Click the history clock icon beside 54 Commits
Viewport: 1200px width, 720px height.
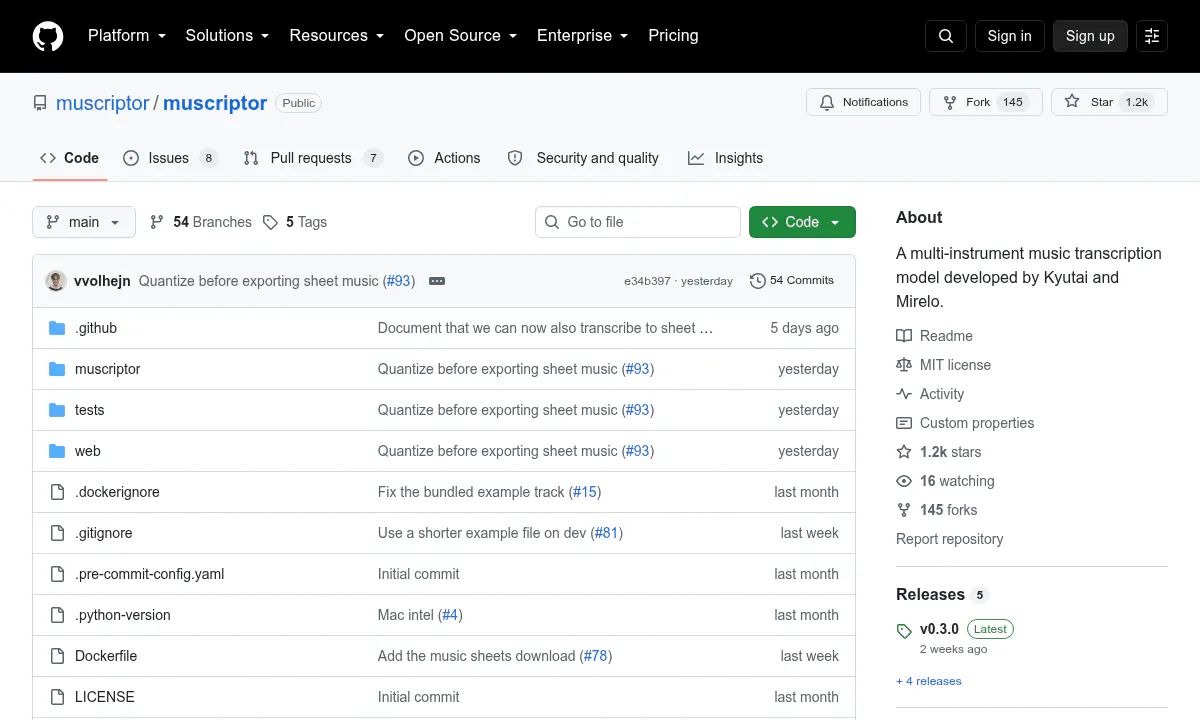(x=758, y=281)
